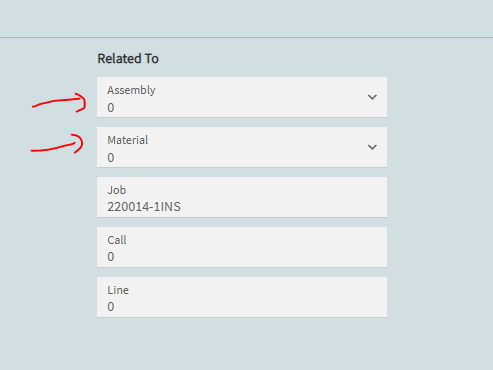Click the Job label text
The image size is (493, 370).
[x=117, y=190]
